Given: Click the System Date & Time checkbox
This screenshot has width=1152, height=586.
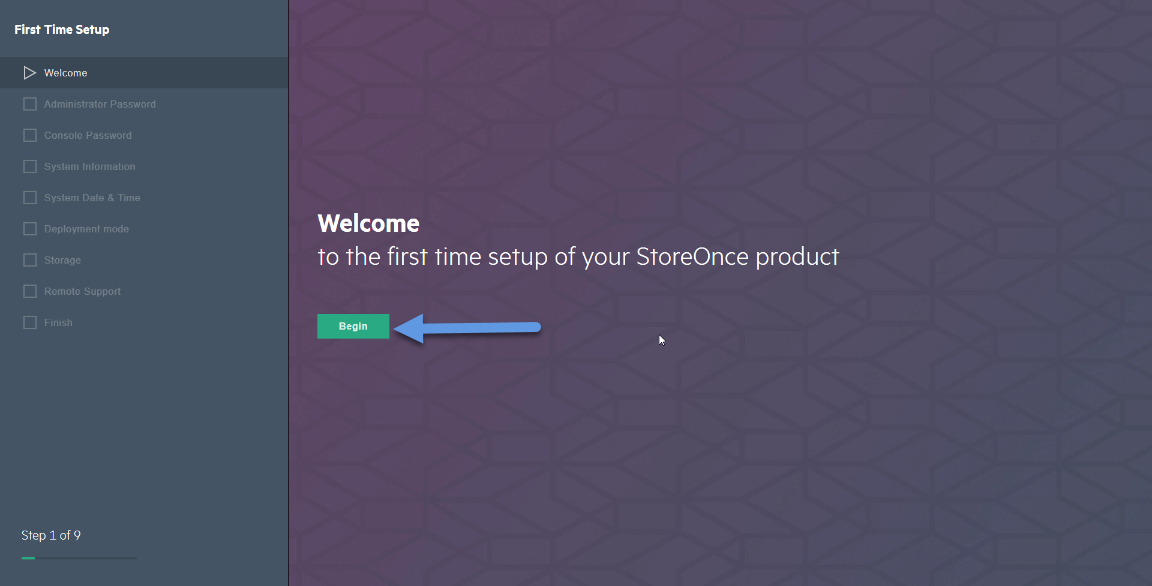Looking at the screenshot, I should tap(30, 198).
